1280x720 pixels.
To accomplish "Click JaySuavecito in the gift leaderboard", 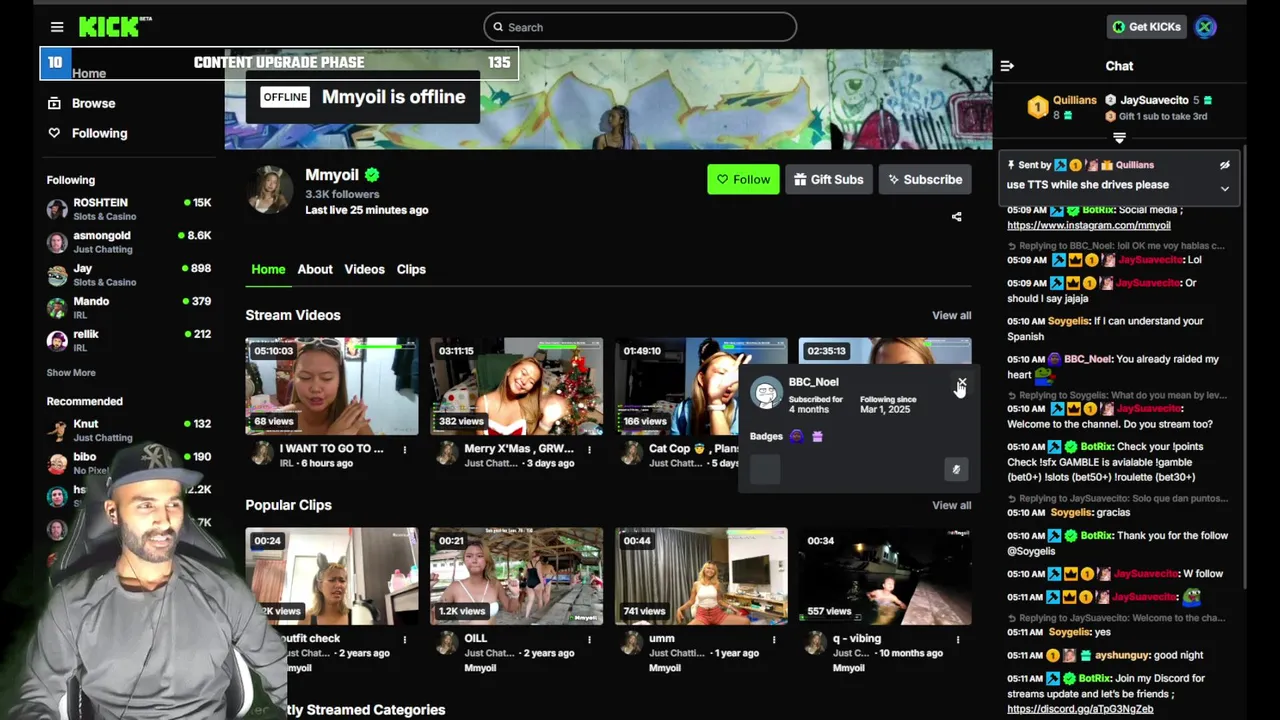I will [x=1154, y=100].
